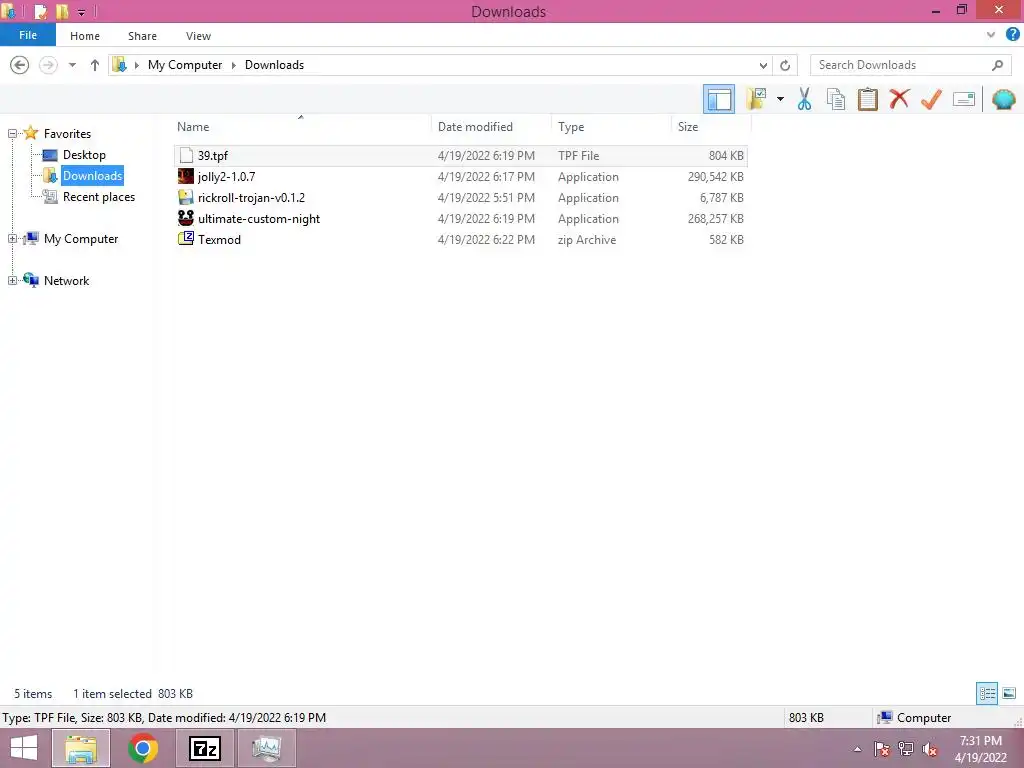Screen dimensions: 1024x768
Task: Expand the ribbon with the chevron
Action: click(x=991, y=35)
